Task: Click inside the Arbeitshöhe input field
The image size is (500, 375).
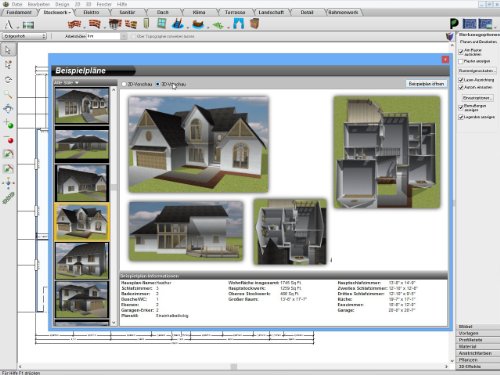Action: pos(103,36)
